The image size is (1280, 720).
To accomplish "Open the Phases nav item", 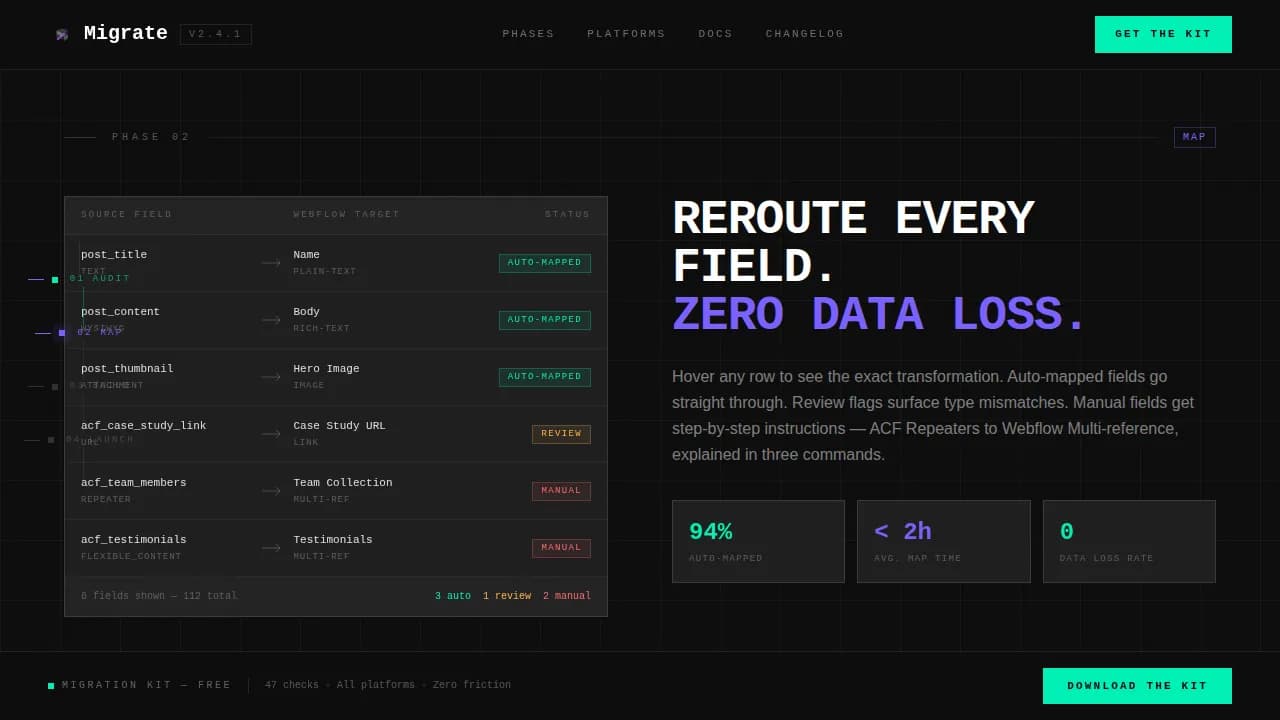I will 528,34.
